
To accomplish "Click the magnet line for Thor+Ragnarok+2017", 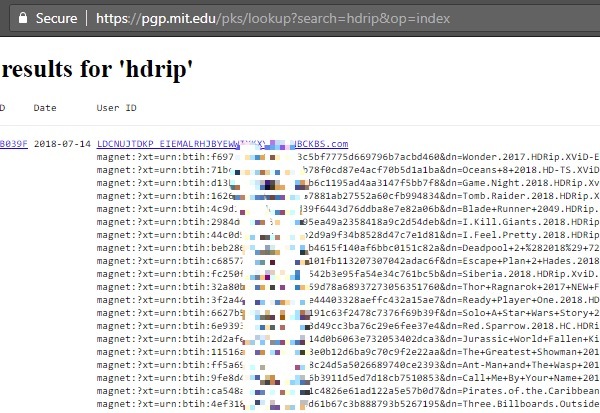I will click(x=348, y=287).
